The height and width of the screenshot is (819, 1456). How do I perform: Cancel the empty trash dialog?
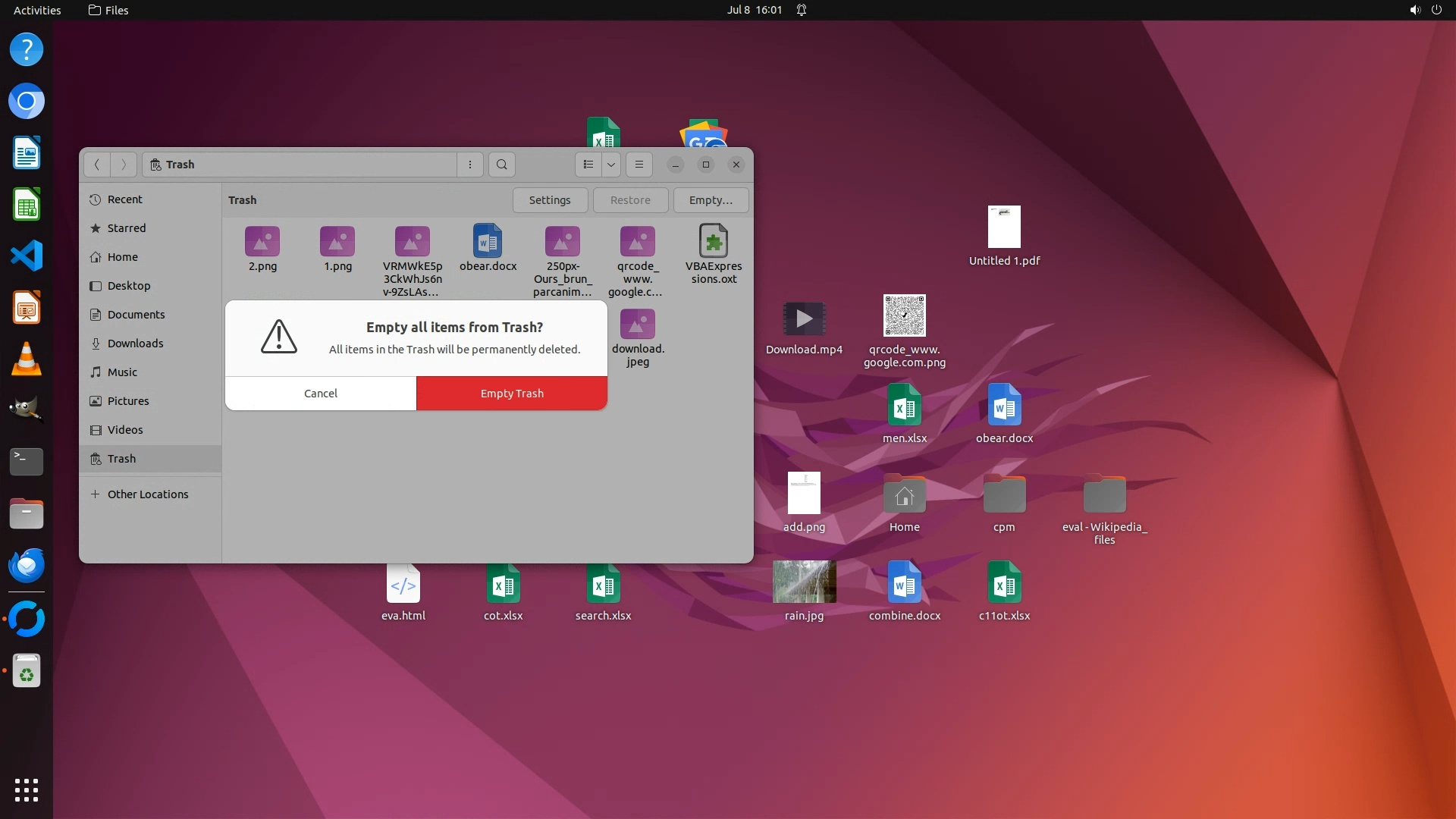pyautogui.click(x=320, y=393)
